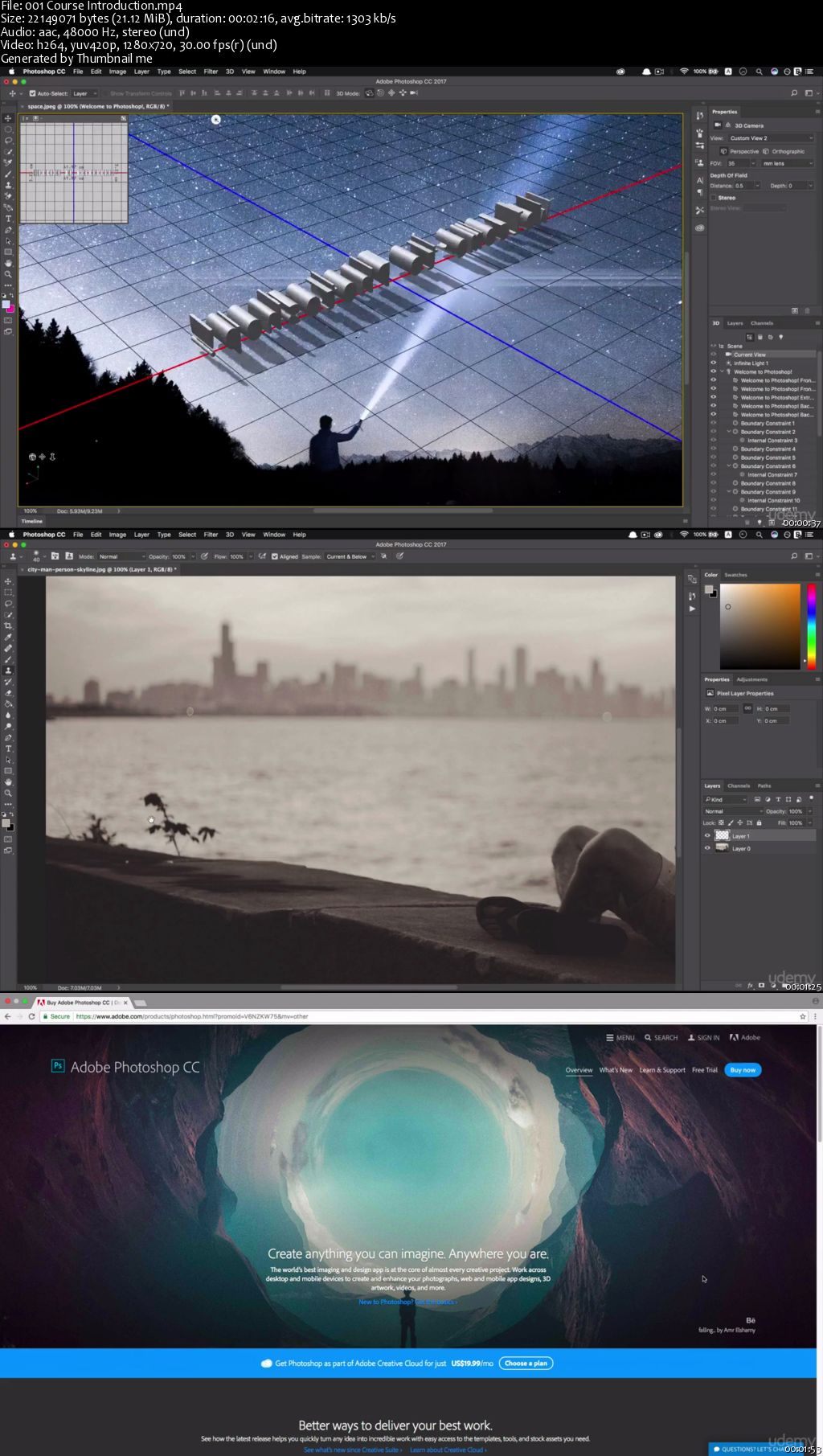Enable the Stereo checkbox in Properties
823x1456 pixels.
[x=713, y=197]
